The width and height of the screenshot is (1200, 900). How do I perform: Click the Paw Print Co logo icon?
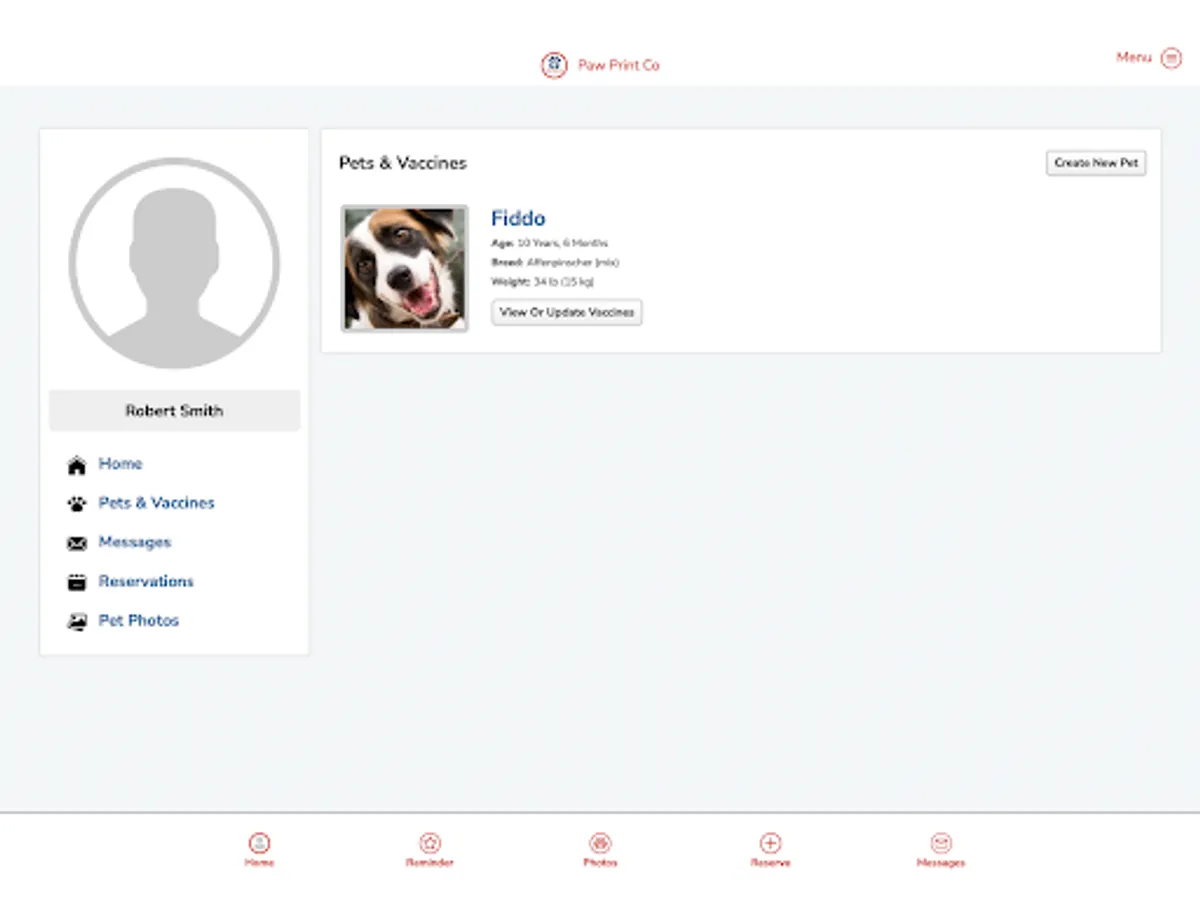point(554,65)
